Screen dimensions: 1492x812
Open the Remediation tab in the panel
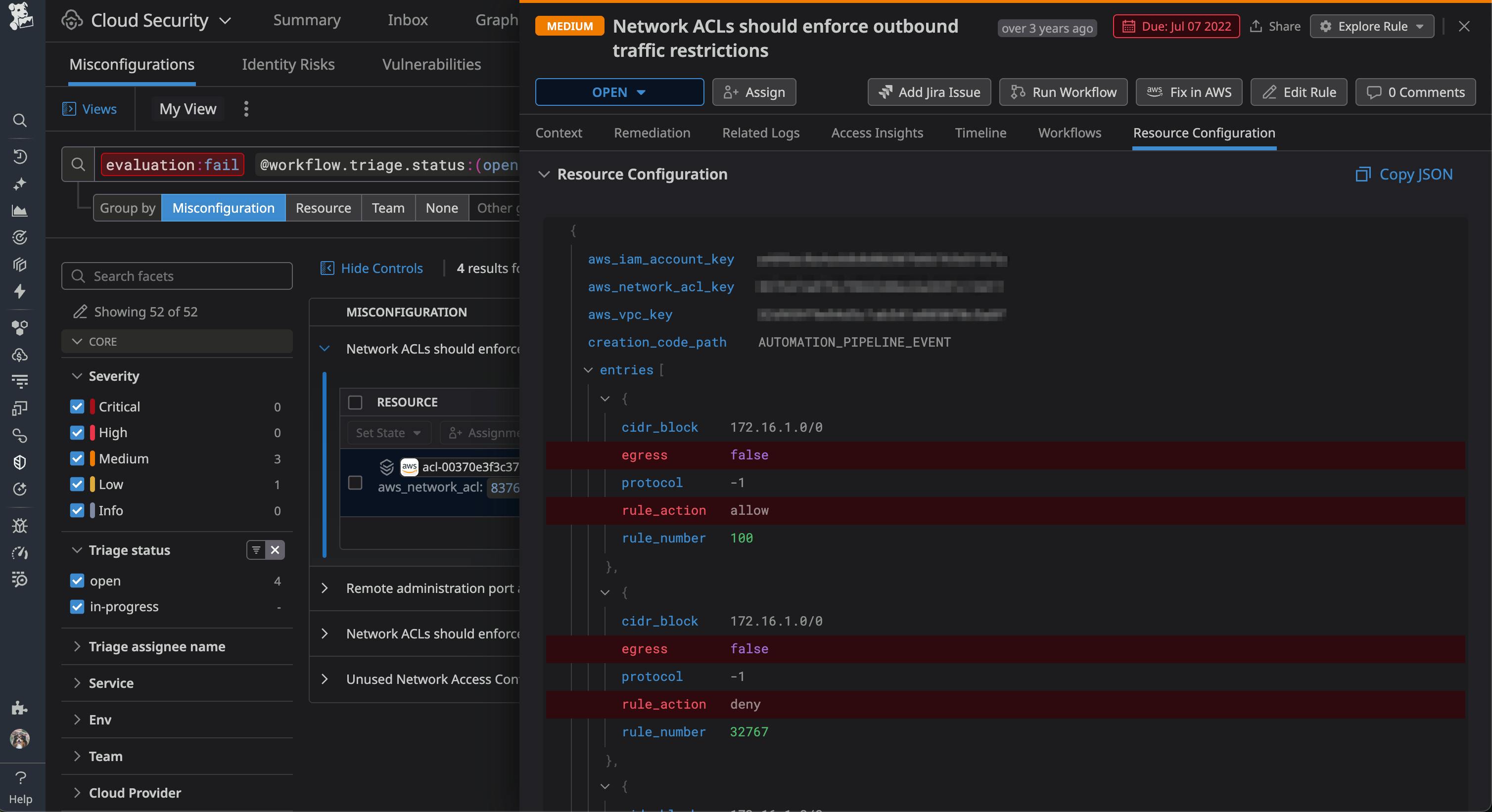pos(652,133)
